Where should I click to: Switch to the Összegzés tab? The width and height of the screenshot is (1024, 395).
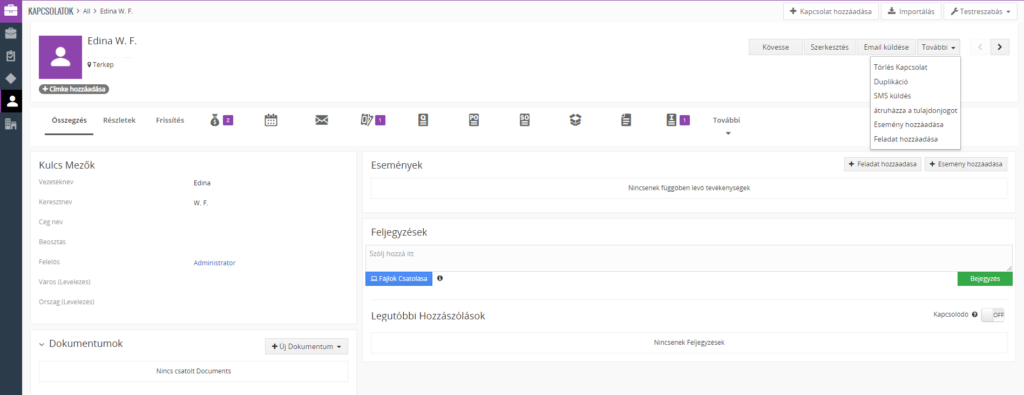pos(69,120)
